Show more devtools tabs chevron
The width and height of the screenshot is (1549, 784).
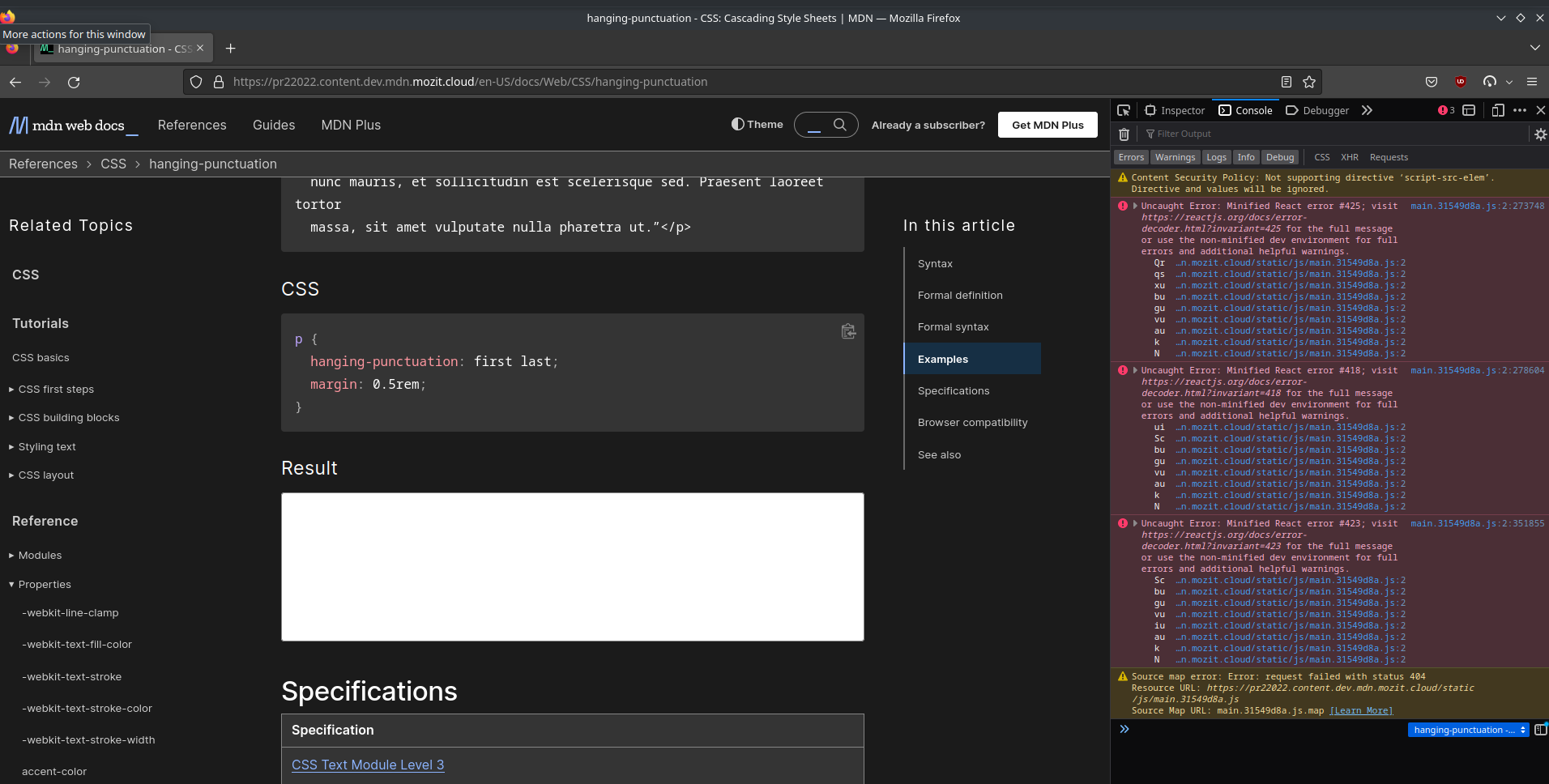coord(1367,110)
